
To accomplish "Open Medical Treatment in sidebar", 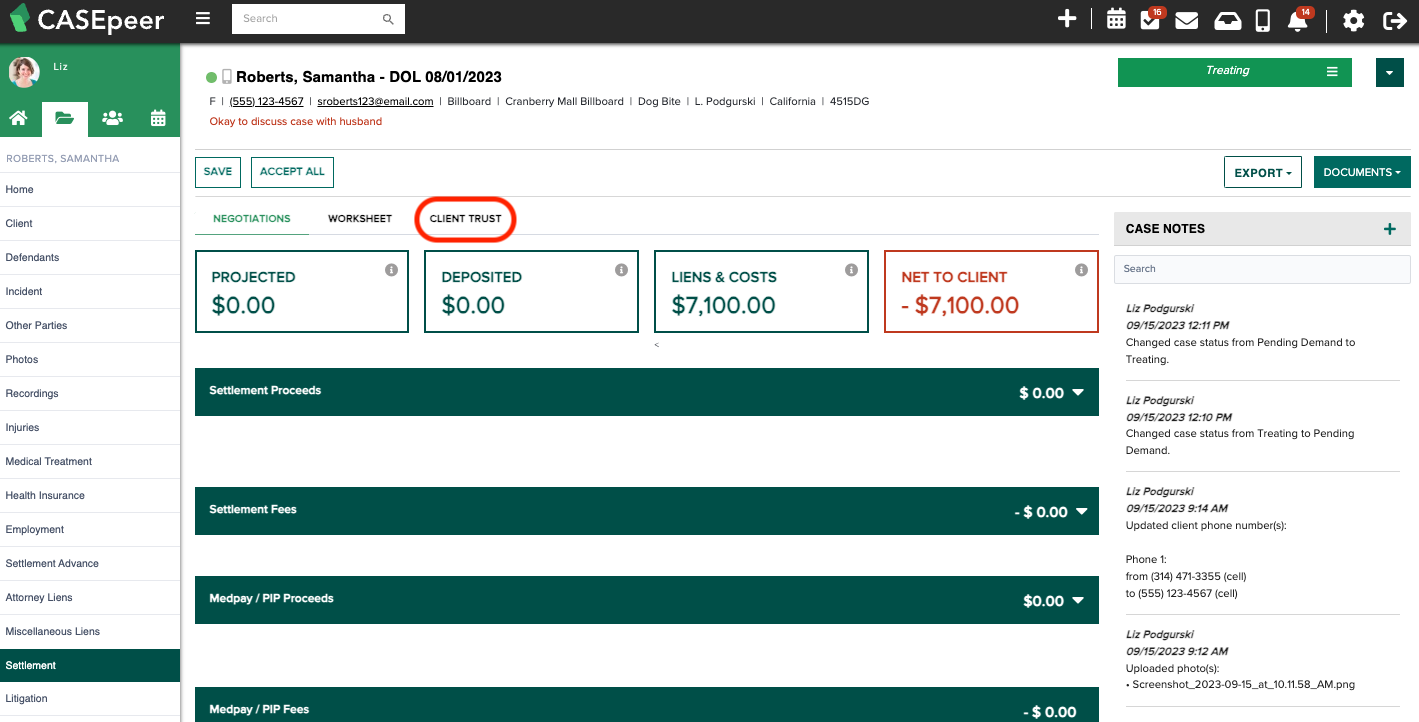I will coord(90,462).
